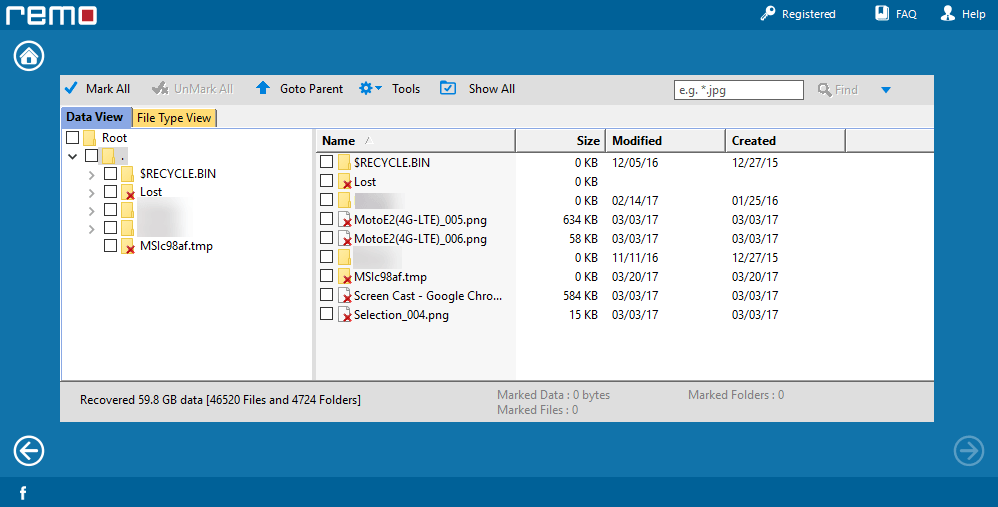Select the Data View tab
Viewport: 998px width, 507px height.
[x=95, y=117]
